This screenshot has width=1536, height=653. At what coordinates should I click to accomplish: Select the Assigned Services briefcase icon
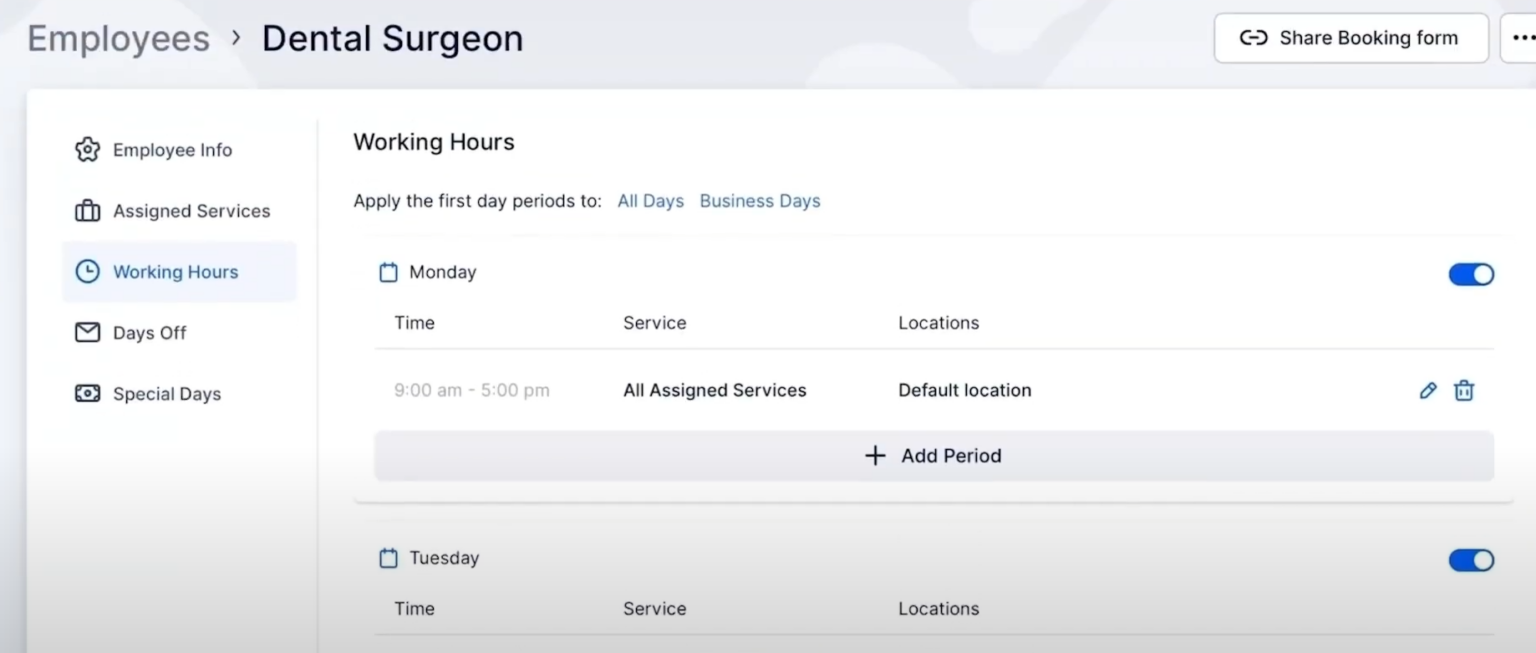coord(88,210)
